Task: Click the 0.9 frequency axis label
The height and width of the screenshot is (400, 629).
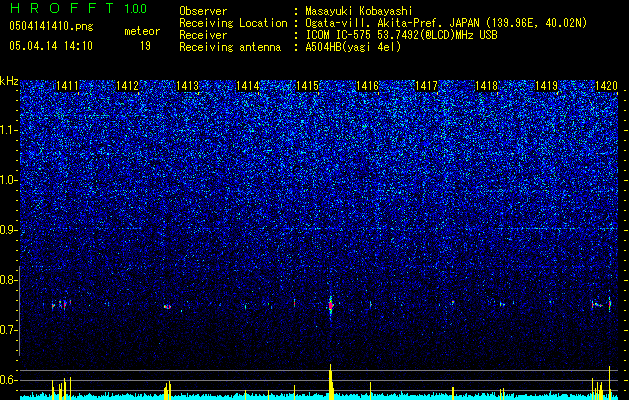Action: (8, 230)
